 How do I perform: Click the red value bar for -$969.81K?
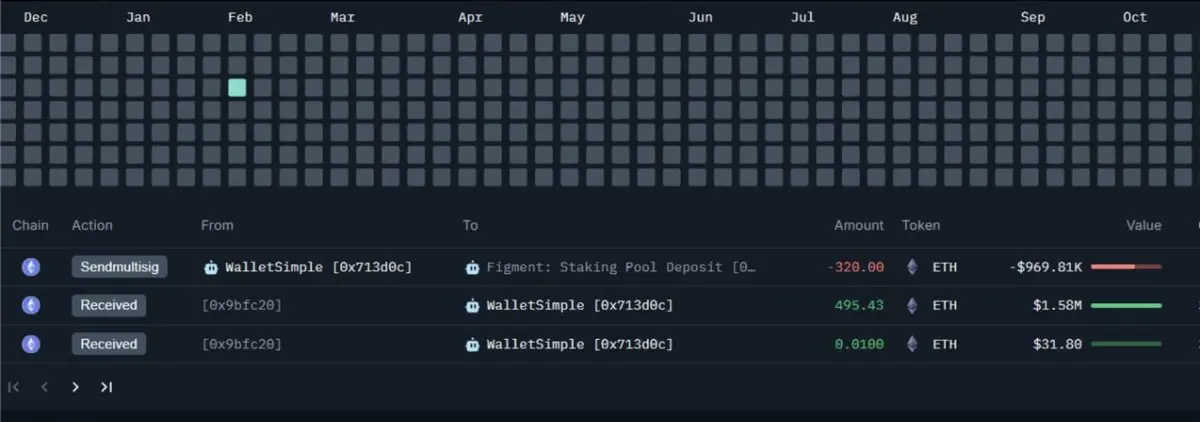click(x=1126, y=267)
